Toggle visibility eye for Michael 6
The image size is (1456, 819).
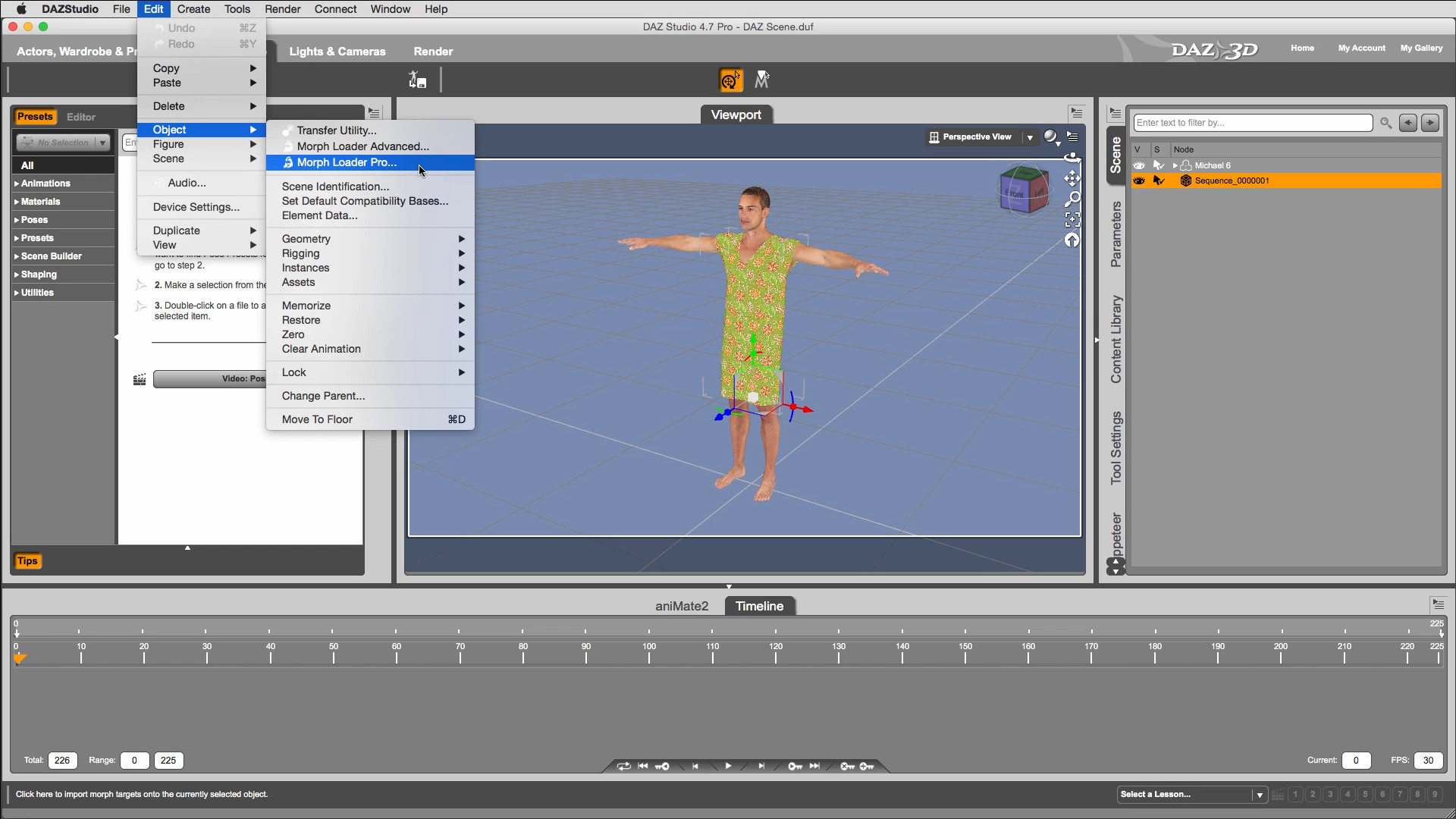click(1139, 165)
